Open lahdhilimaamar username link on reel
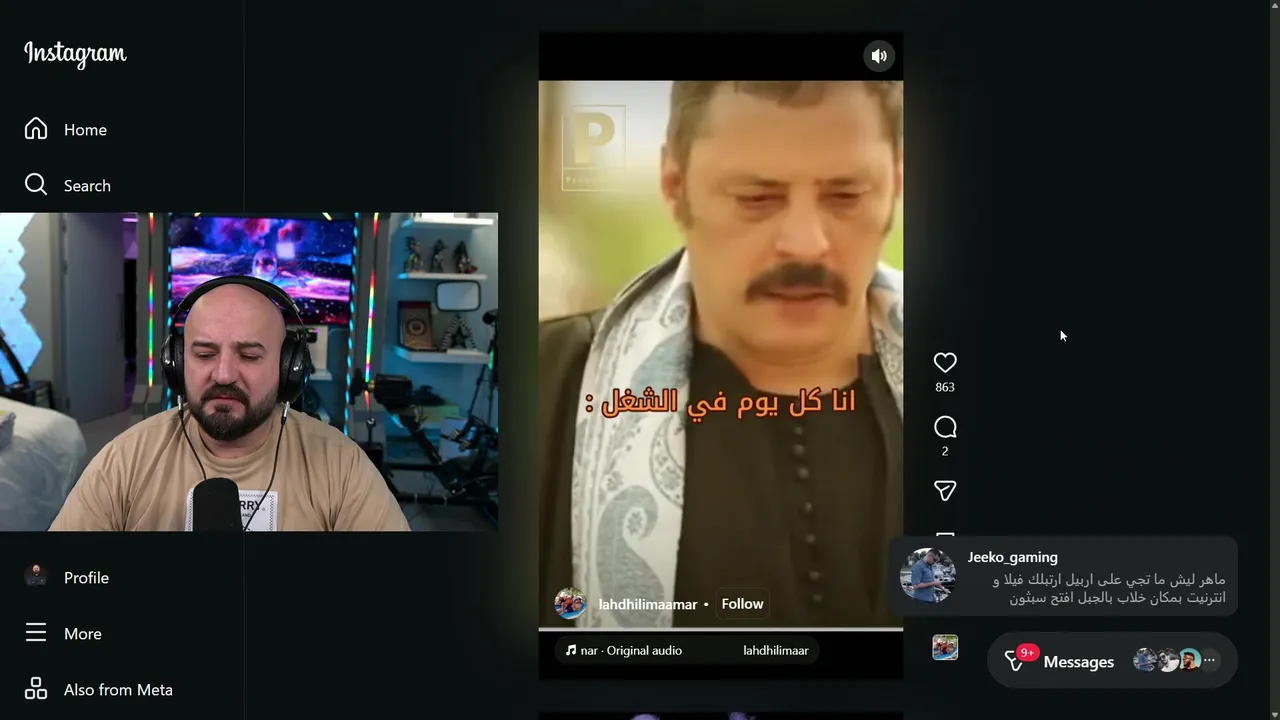 point(648,604)
